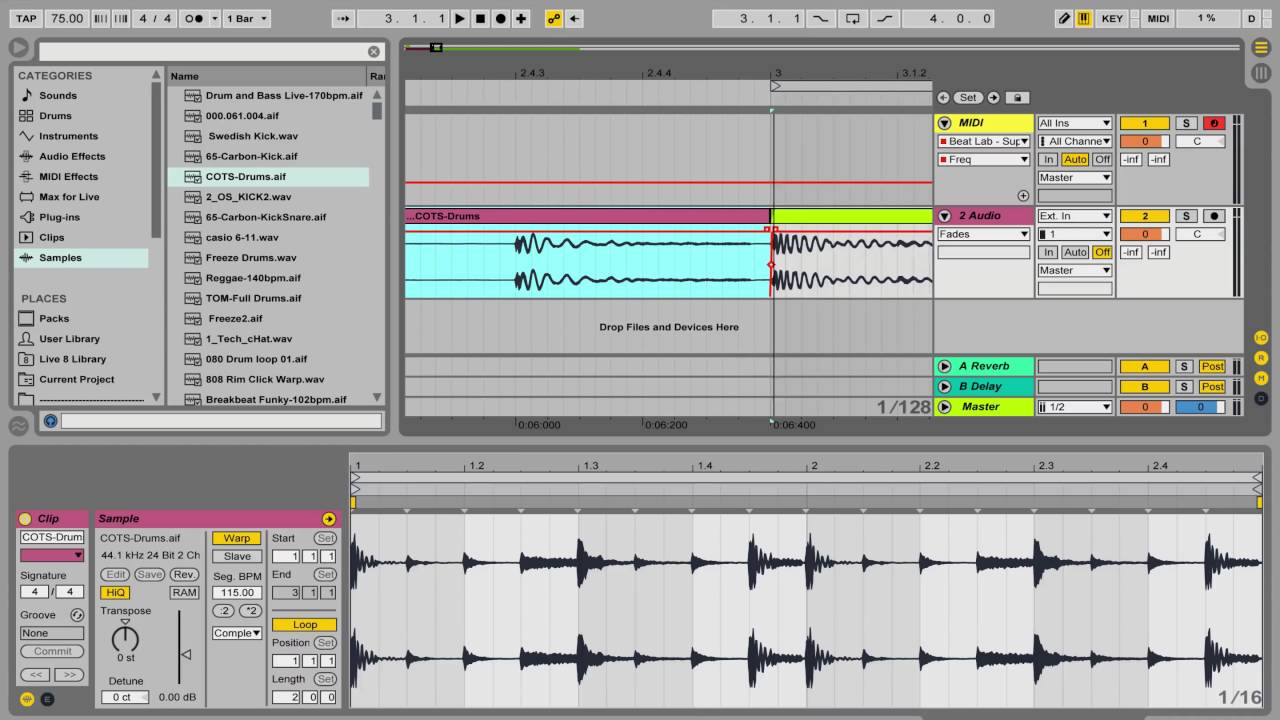Viewport: 1280px width, 720px height.
Task: Arm the global Record button
Action: point(501,18)
